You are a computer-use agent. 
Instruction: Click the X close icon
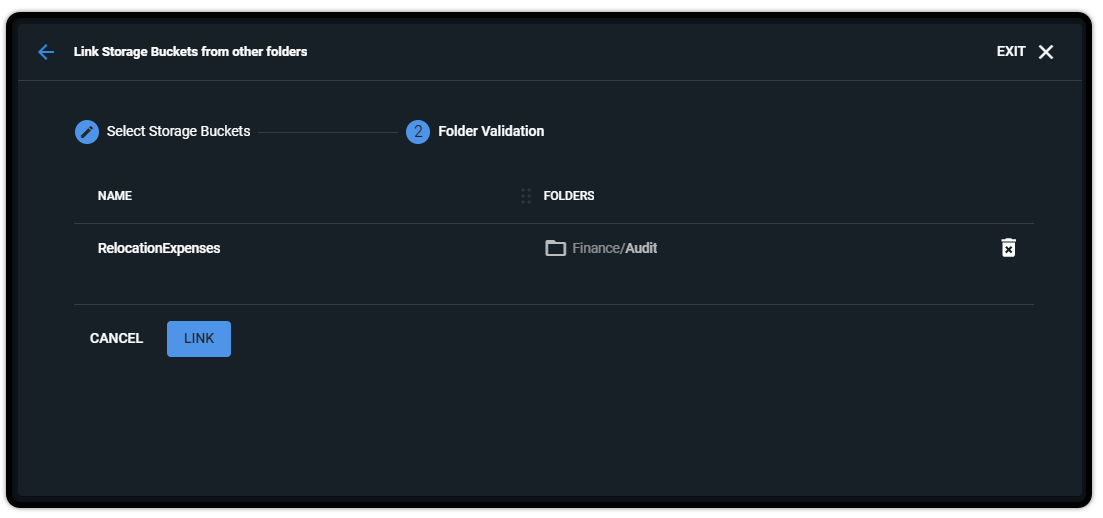coord(1046,52)
